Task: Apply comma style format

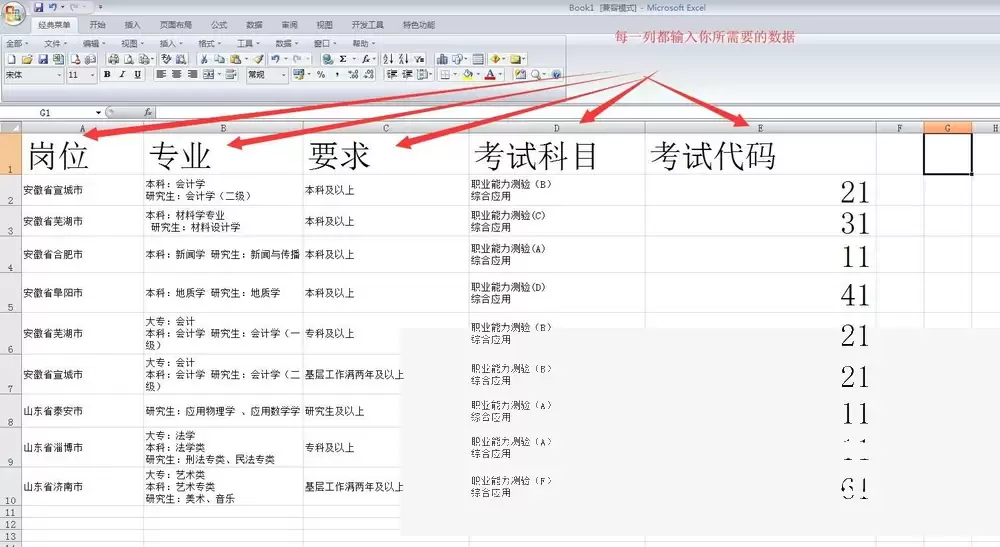Action: pyautogui.click(x=337, y=75)
